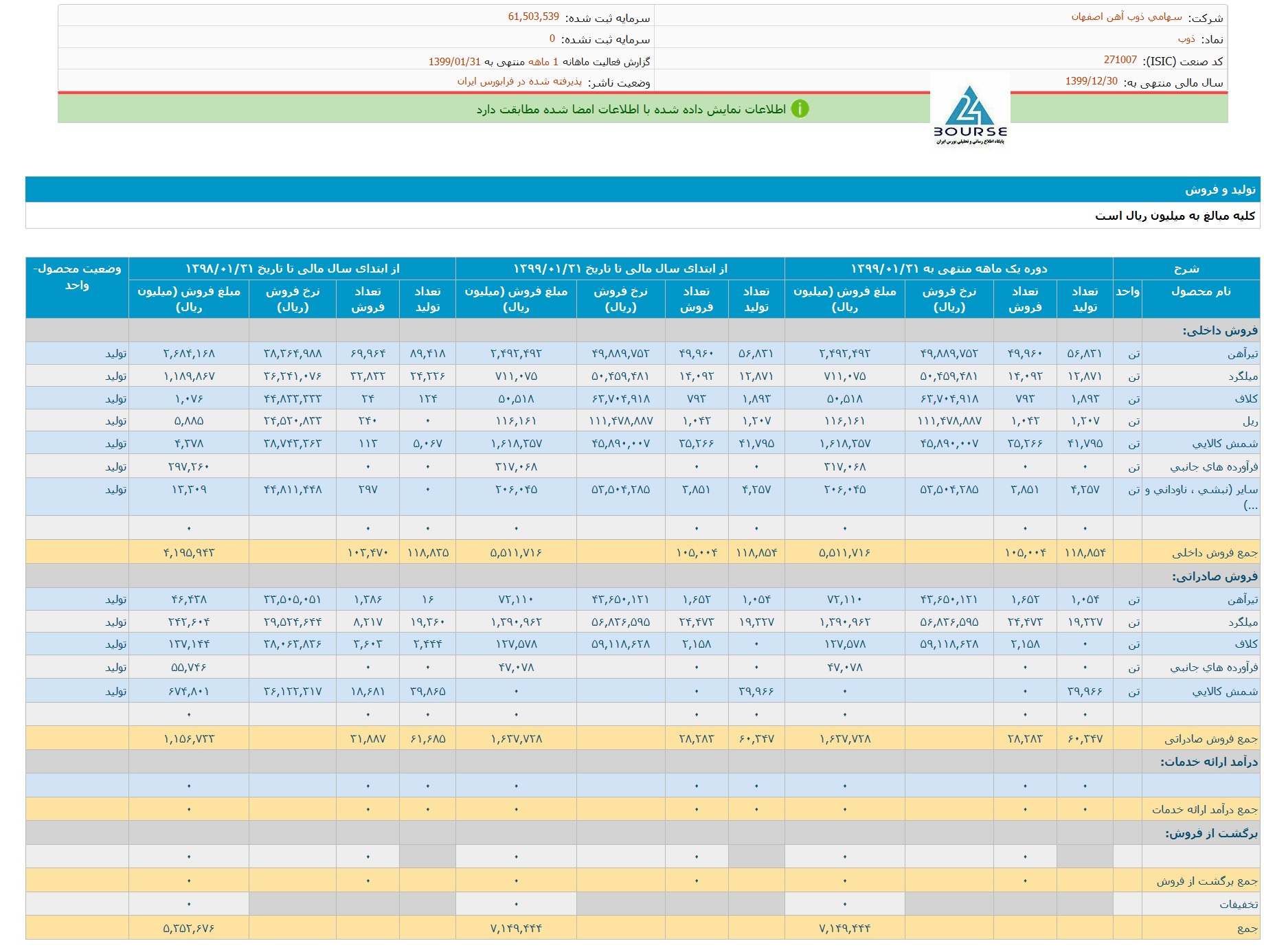1264x952 pixels.
Task: Click the green info icon in the banner
Action: [800, 109]
